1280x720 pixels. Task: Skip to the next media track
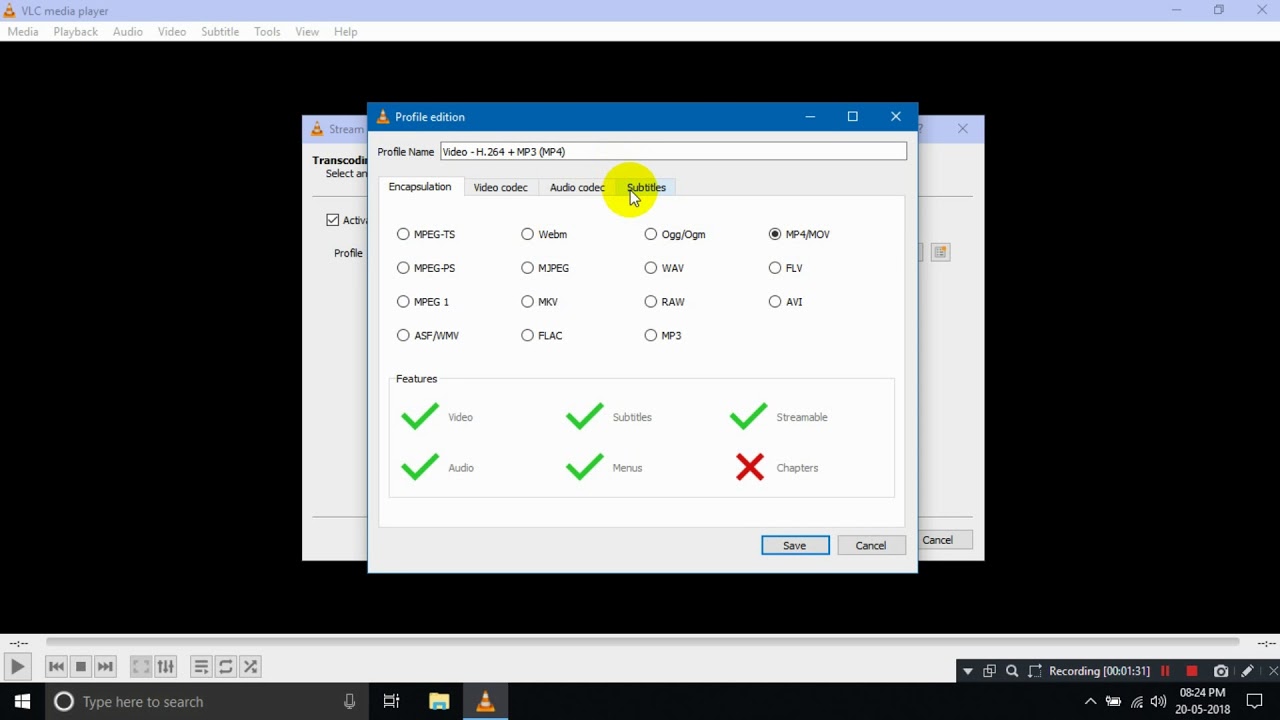[x=105, y=666]
